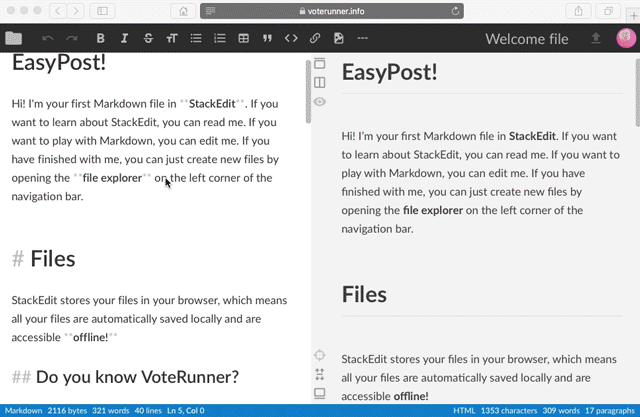This screenshot has width=640, height=417.
Task: Click bold 'StackEdit' text in the editor
Action: point(212,104)
